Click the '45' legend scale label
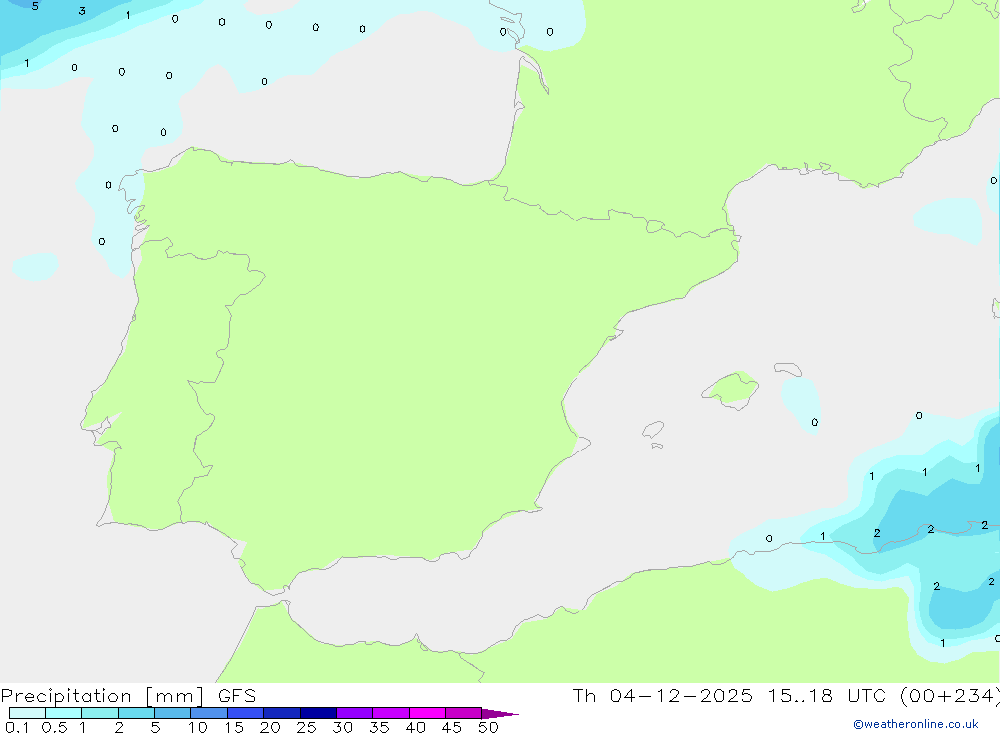Image resolution: width=1000 pixels, height=733 pixels. pyautogui.click(x=452, y=727)
